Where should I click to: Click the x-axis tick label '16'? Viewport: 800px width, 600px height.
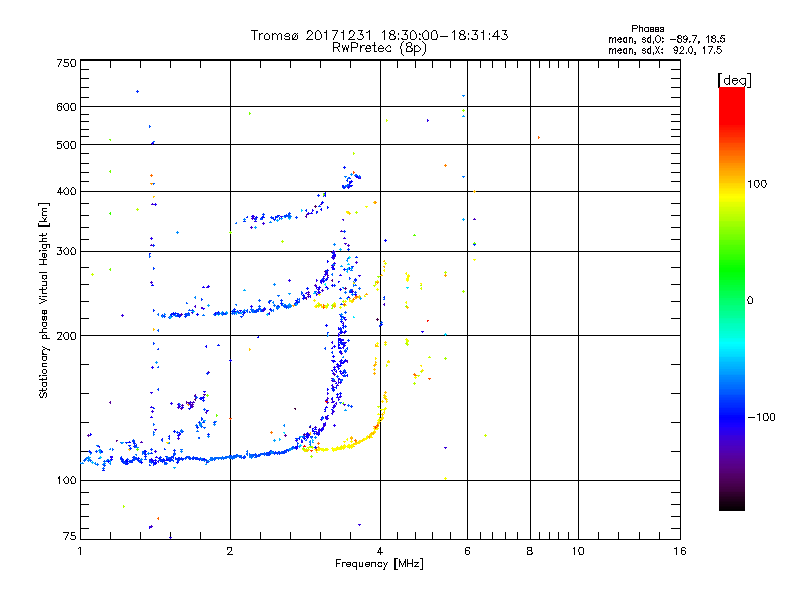click(680, 551)
